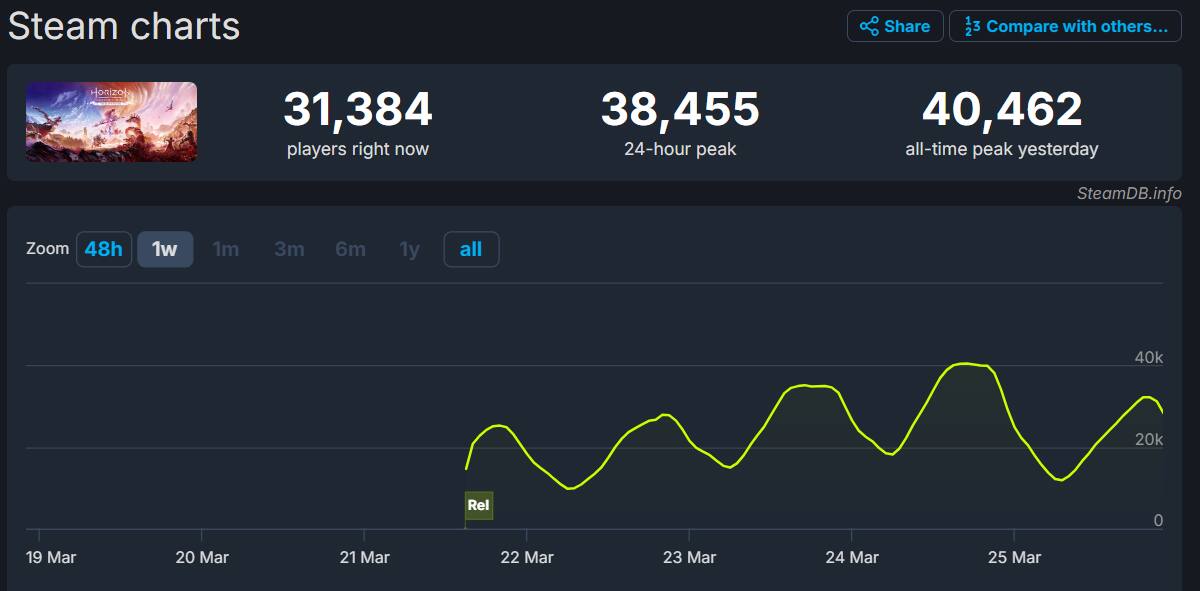Select the 1w zoom range

coord(165,249)
